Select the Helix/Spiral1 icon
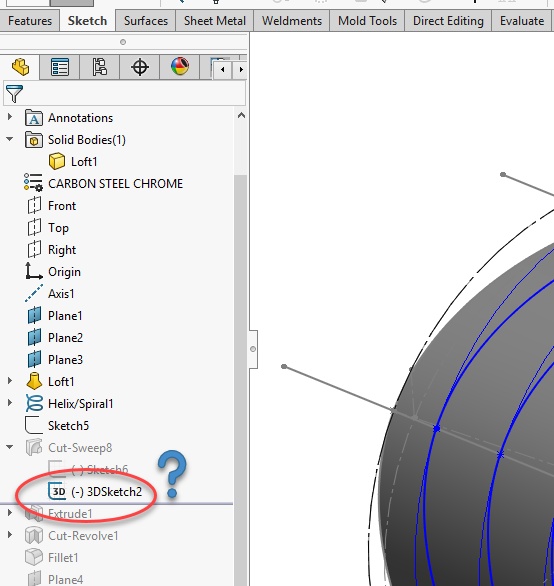The width and height of the screenshot is (554, 586). pos(34,404)
